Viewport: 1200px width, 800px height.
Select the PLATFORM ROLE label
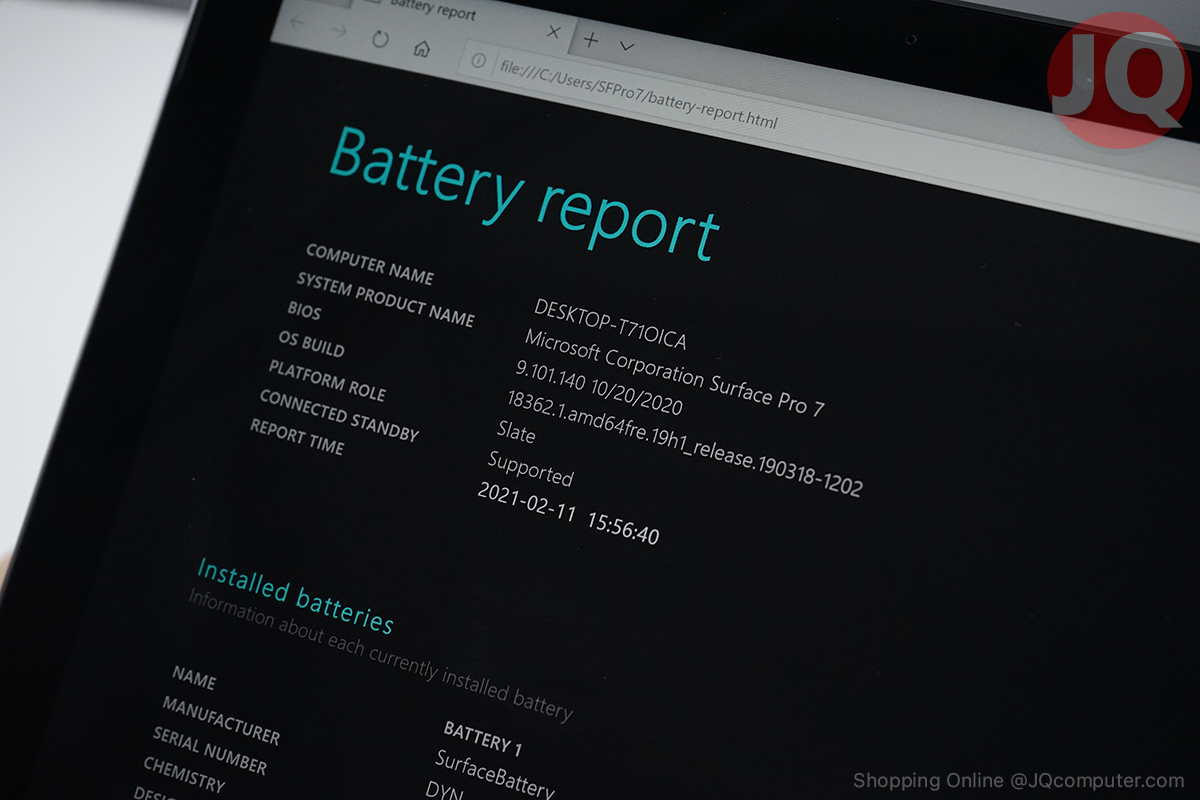click(326, 381)
